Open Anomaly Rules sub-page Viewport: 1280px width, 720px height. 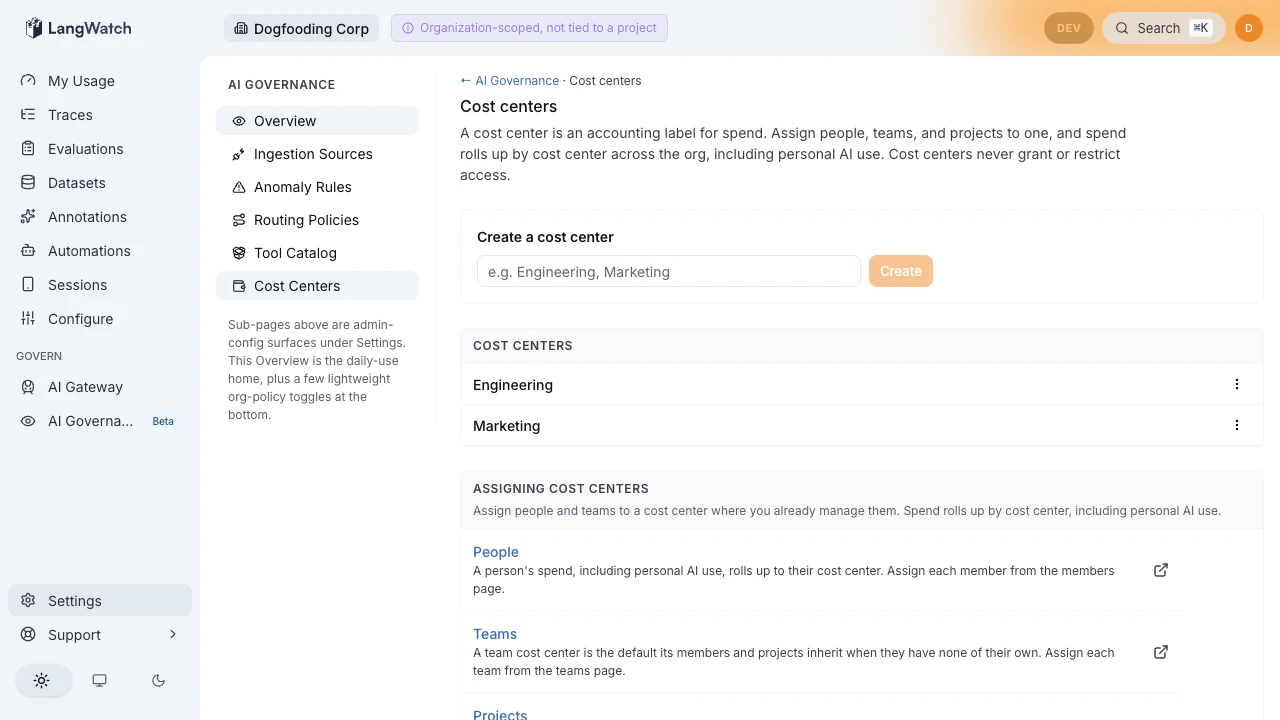click(x=317, y=187)
